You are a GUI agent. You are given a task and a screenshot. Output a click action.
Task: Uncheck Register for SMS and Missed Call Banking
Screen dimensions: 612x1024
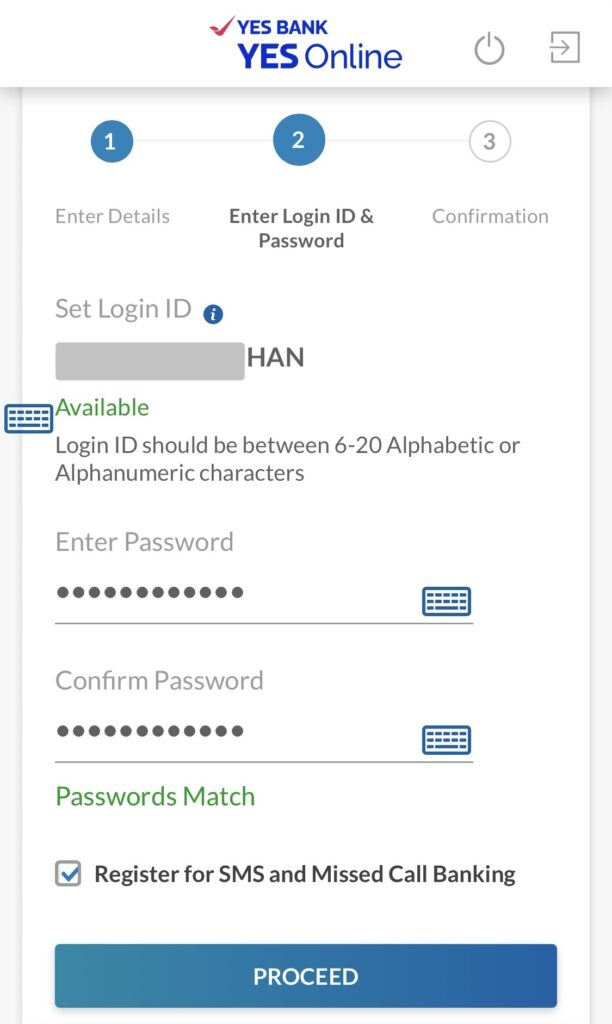click(68, 873)
